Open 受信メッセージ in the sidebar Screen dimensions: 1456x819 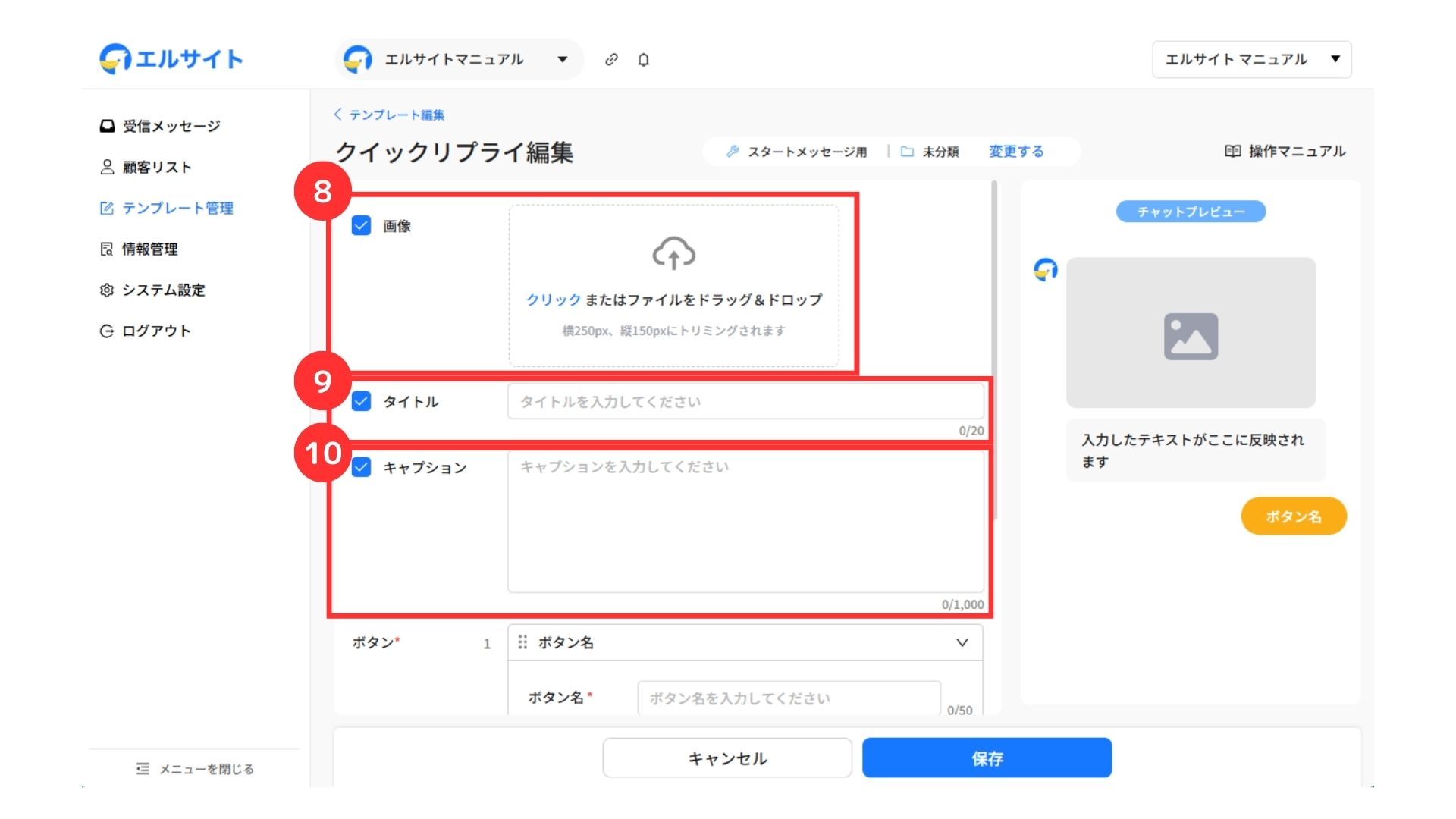click(171, 126)
